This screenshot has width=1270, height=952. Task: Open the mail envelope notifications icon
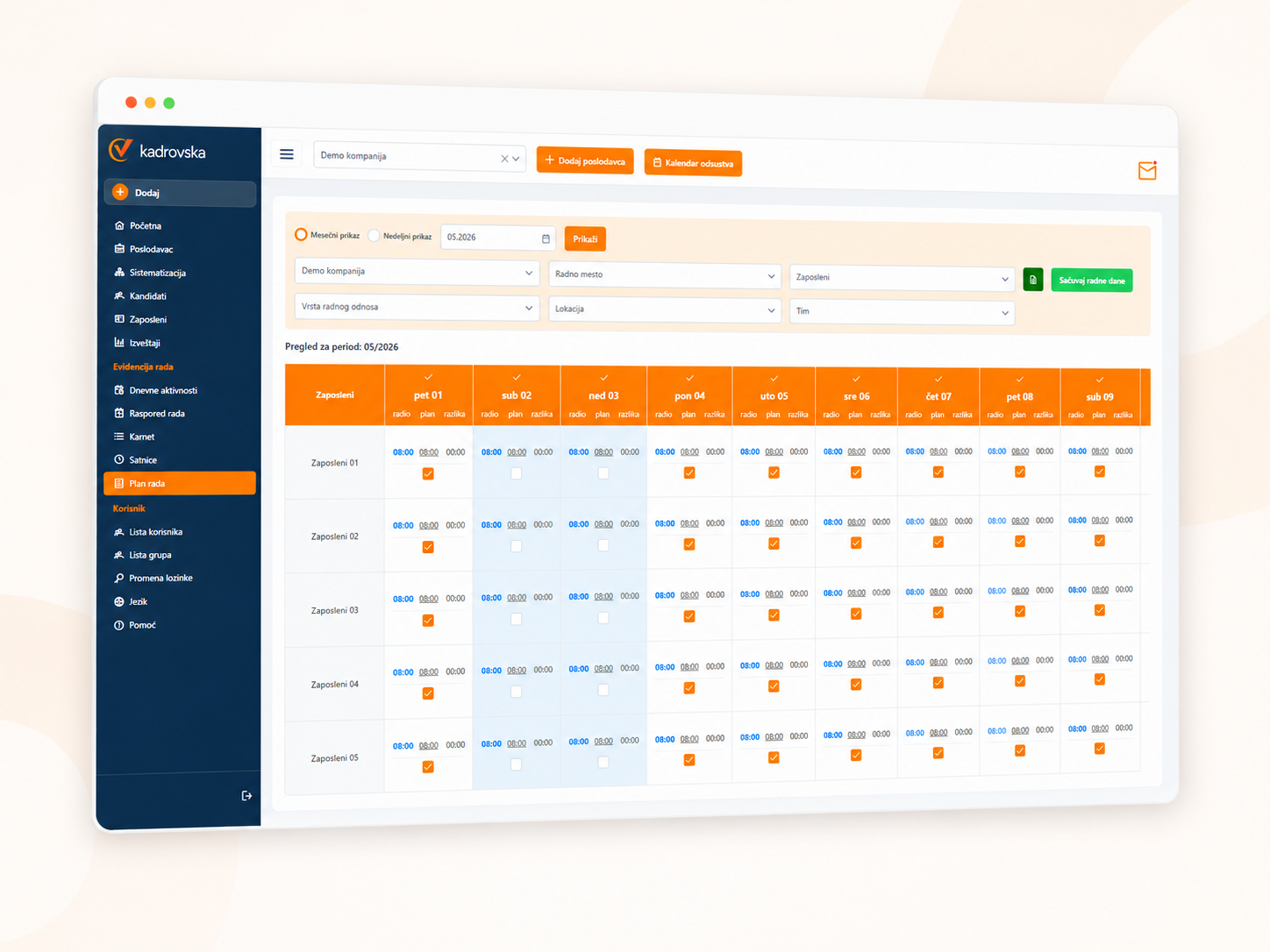1147,170
